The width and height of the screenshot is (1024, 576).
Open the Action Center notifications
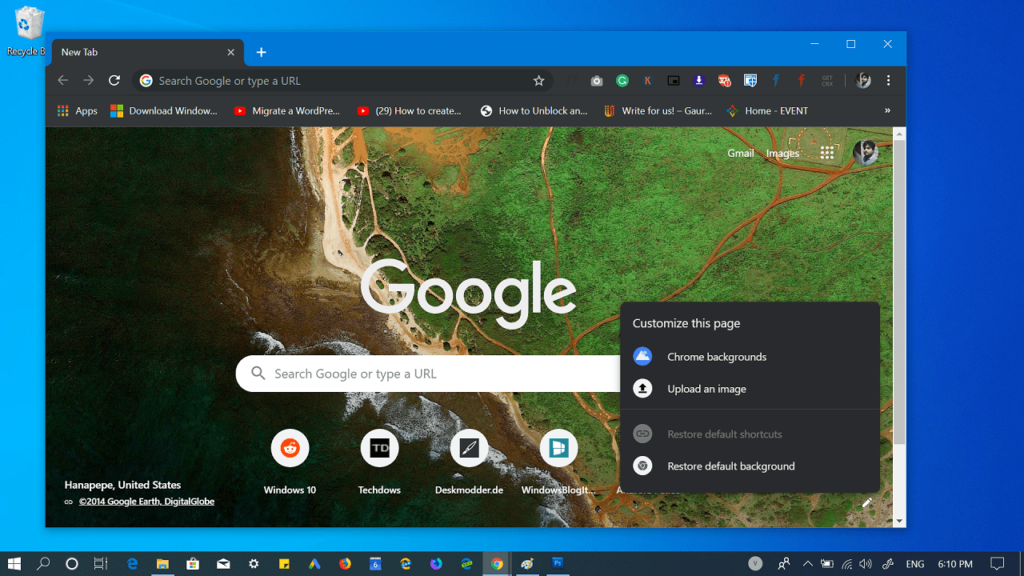997,564
